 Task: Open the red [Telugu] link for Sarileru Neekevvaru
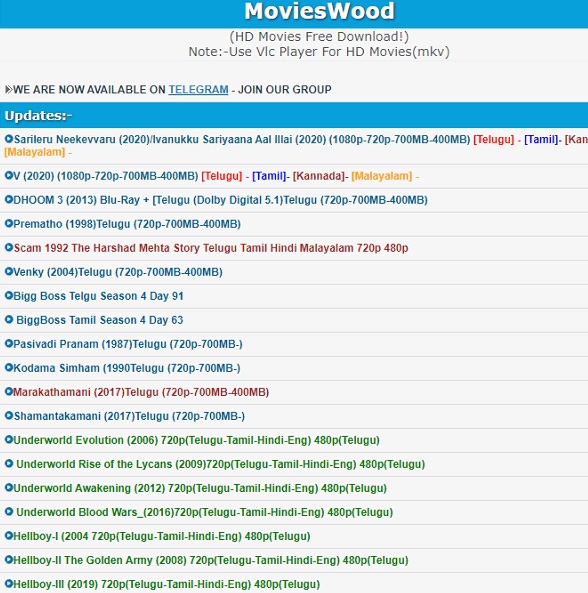tap(493, 139)
